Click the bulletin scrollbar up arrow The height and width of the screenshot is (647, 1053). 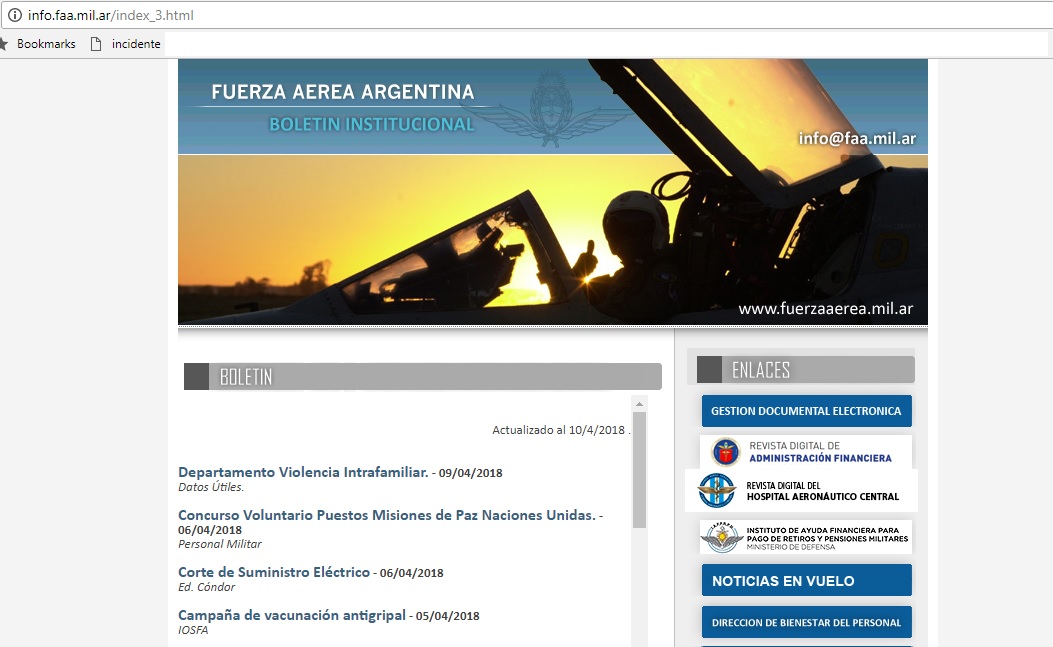(639, 404)
